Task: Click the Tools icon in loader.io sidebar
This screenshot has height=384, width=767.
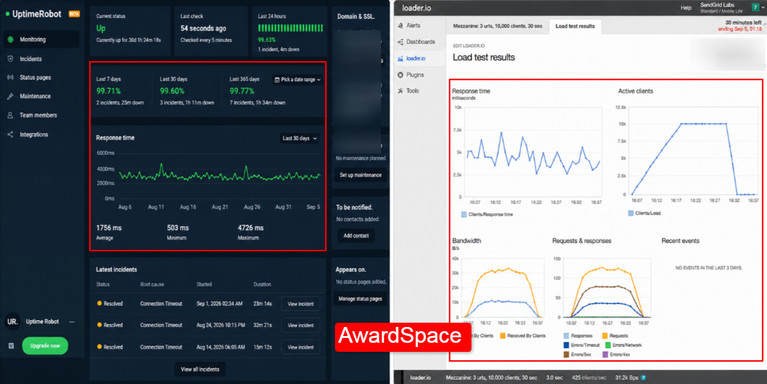Action: (x=401, y=91)
